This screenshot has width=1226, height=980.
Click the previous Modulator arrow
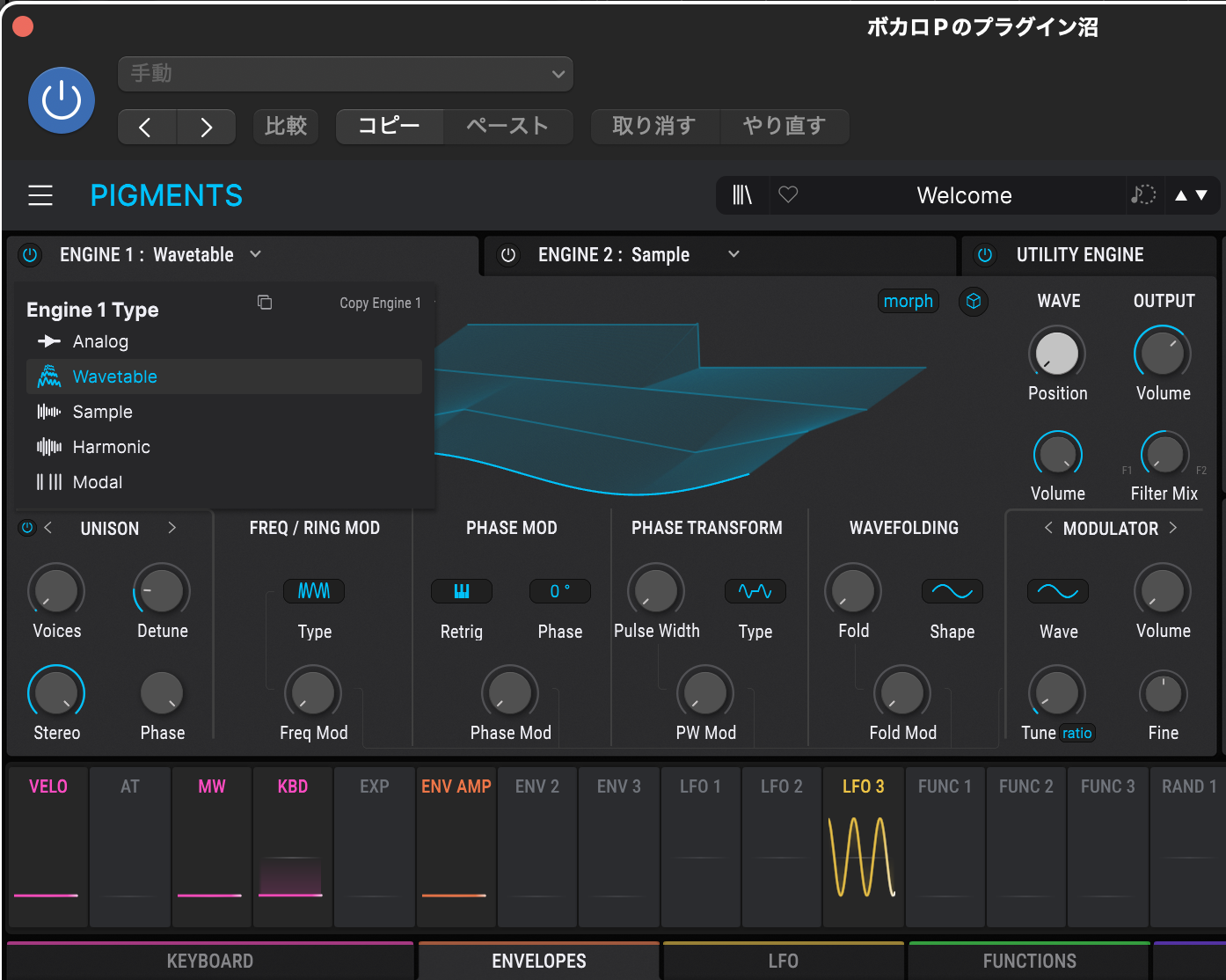[x=1048, y=528]
